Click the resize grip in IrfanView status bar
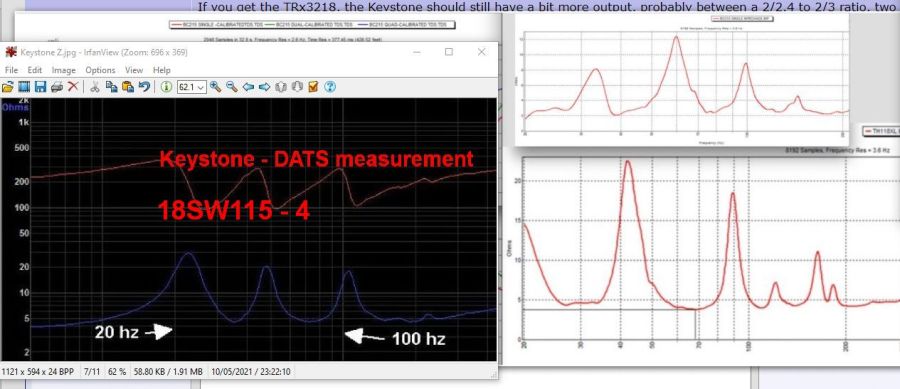This screenshot has width=900, height=389. [493, 374]
